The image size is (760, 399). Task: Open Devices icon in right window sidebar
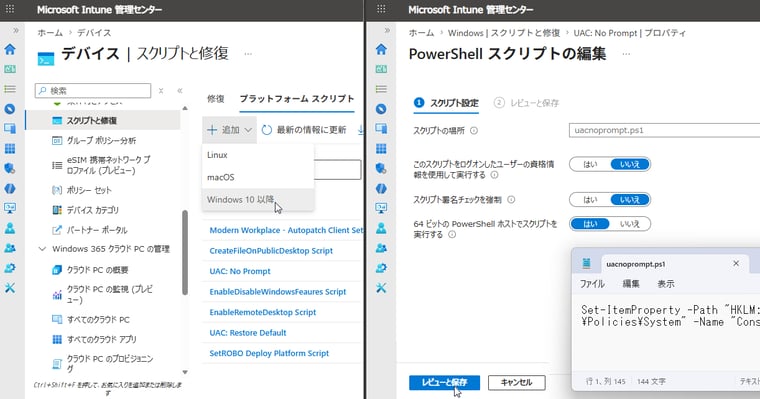[x=381, y=128]
